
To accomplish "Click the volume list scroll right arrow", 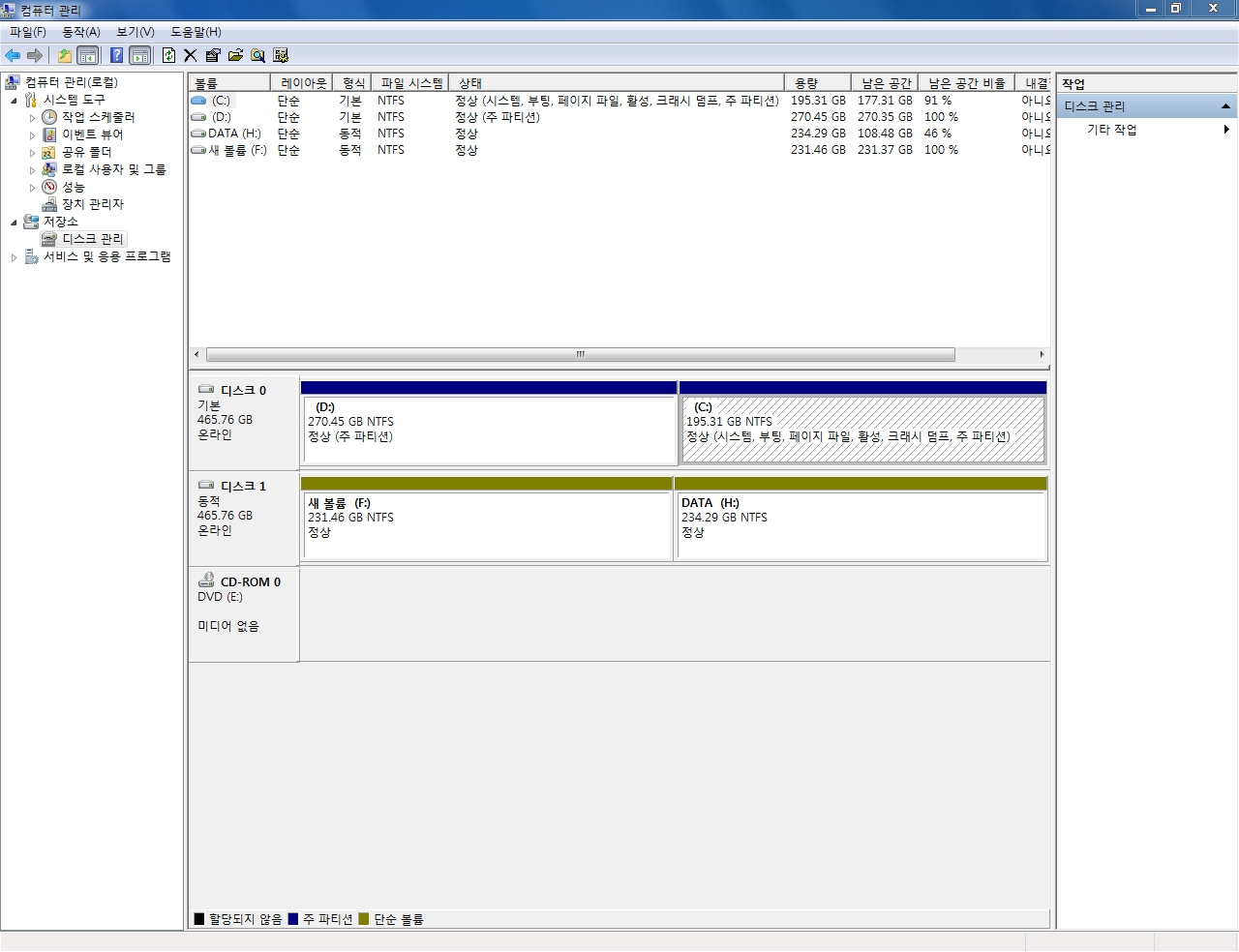I will tap(1042, 354).
